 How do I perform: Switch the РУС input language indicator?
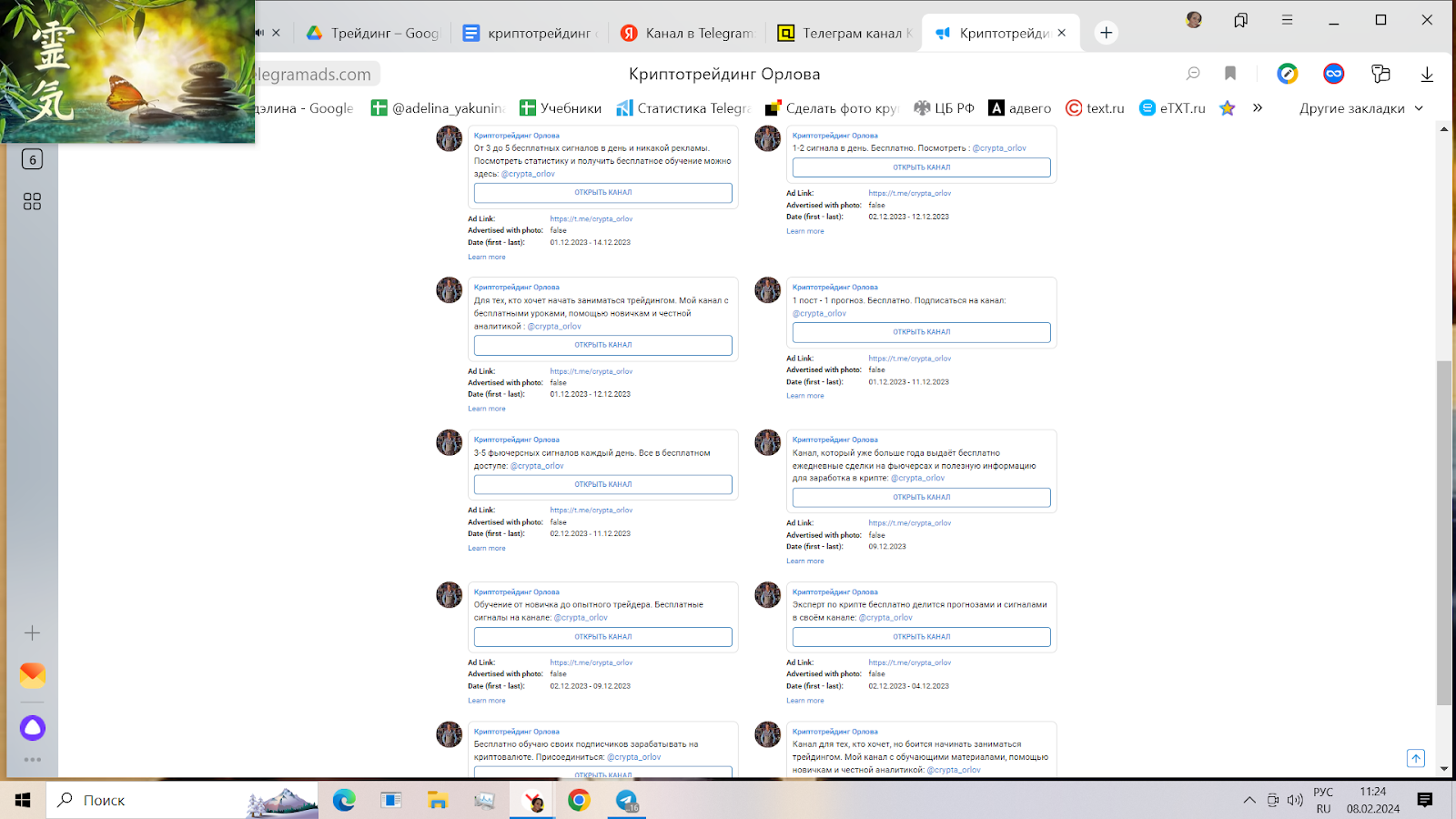(1323, 800)
